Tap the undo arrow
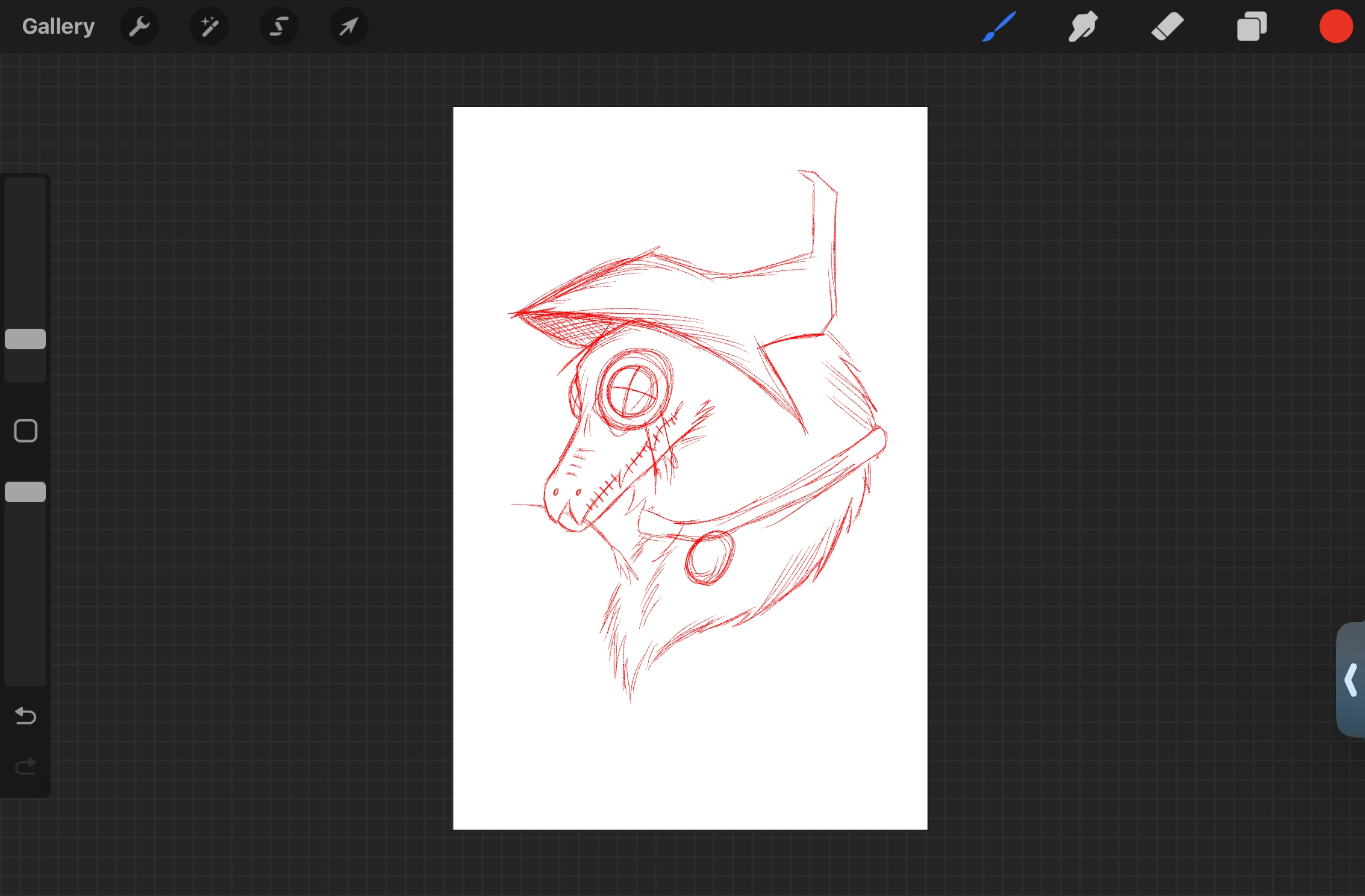The height and width of the screenshot is (896, 1365). pos(25,717)
